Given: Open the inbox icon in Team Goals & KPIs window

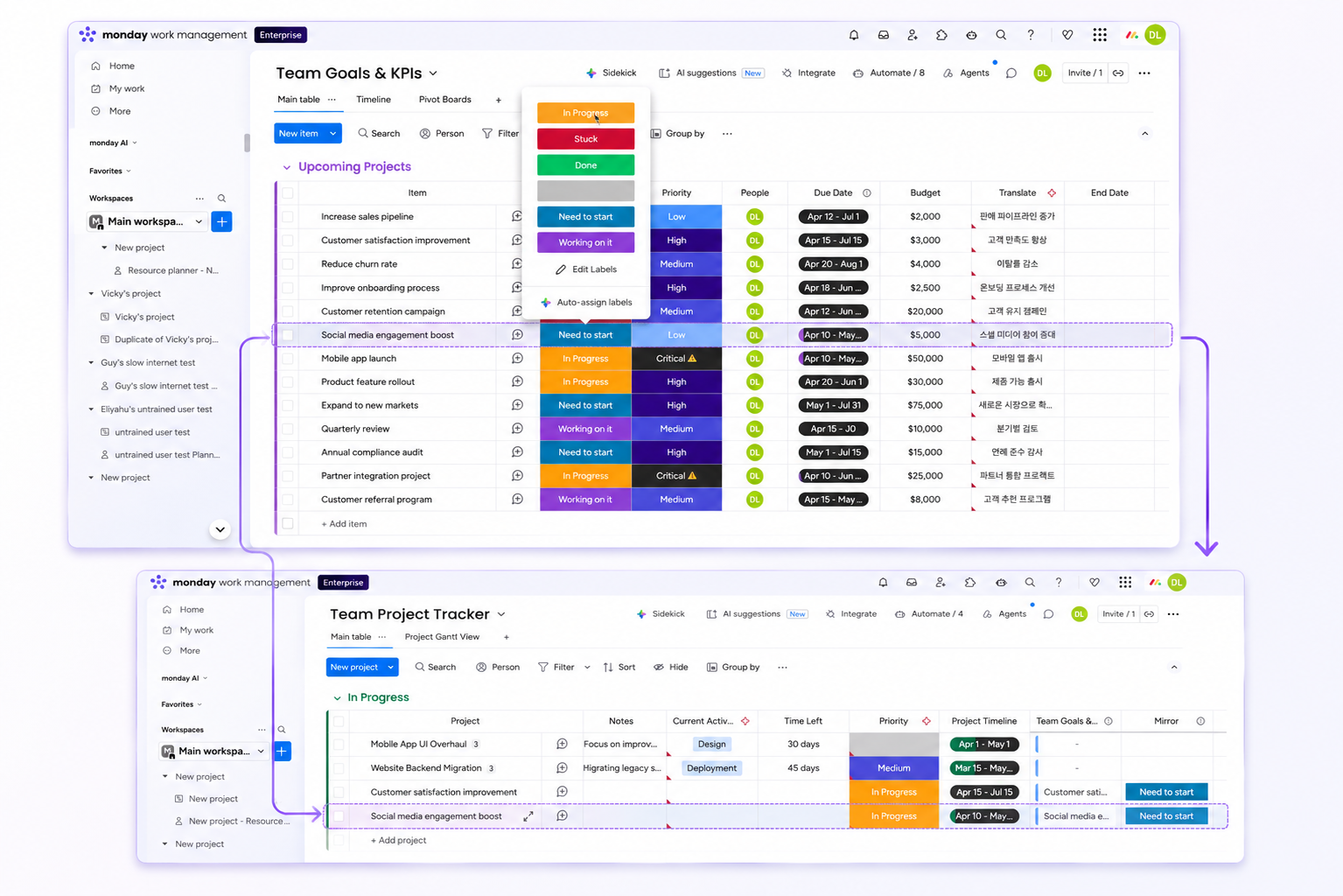Looking at the screenshot, I should (884, 35).
